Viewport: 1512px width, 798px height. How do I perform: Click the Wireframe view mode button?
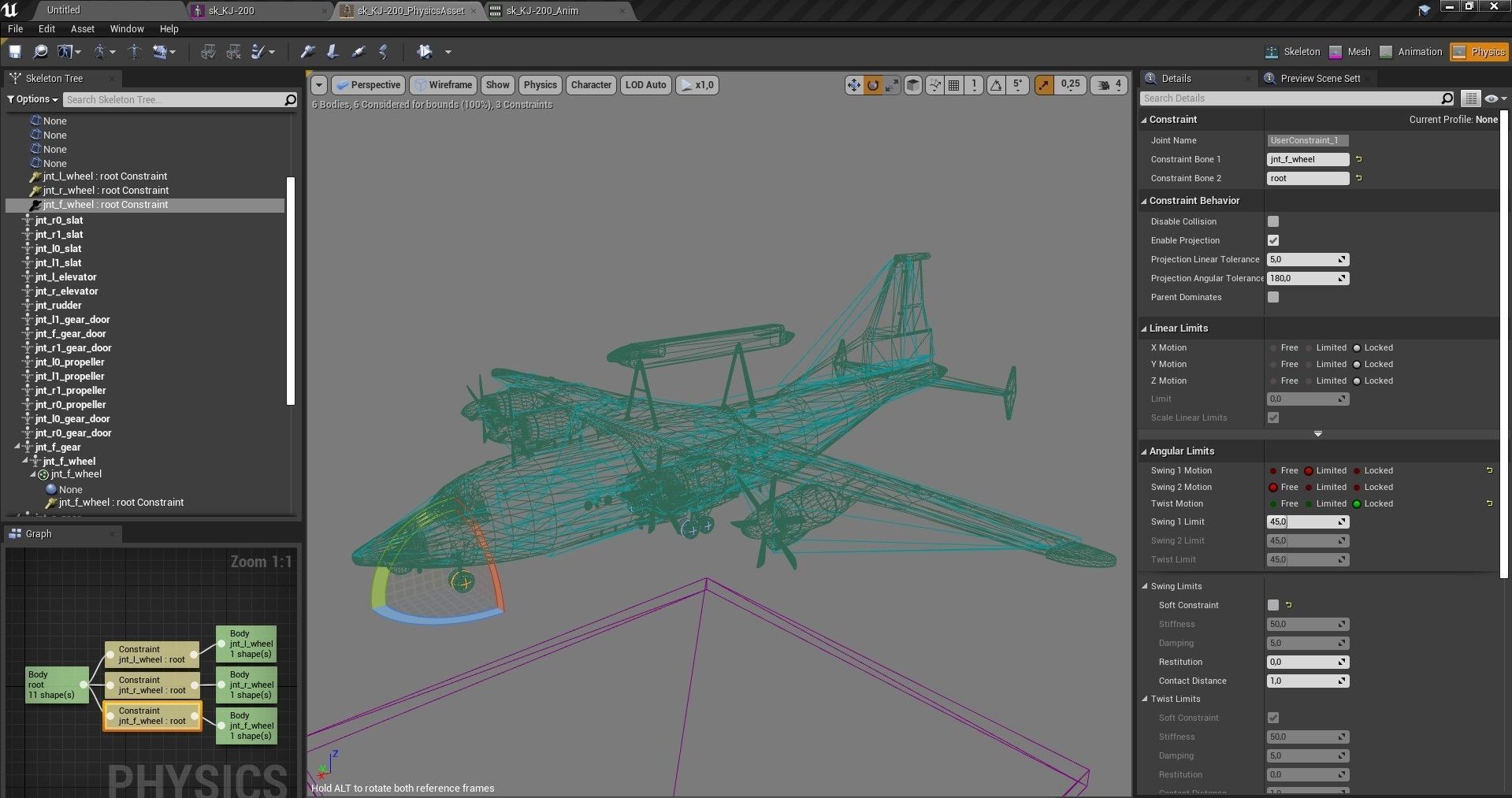tap(444, 85)
